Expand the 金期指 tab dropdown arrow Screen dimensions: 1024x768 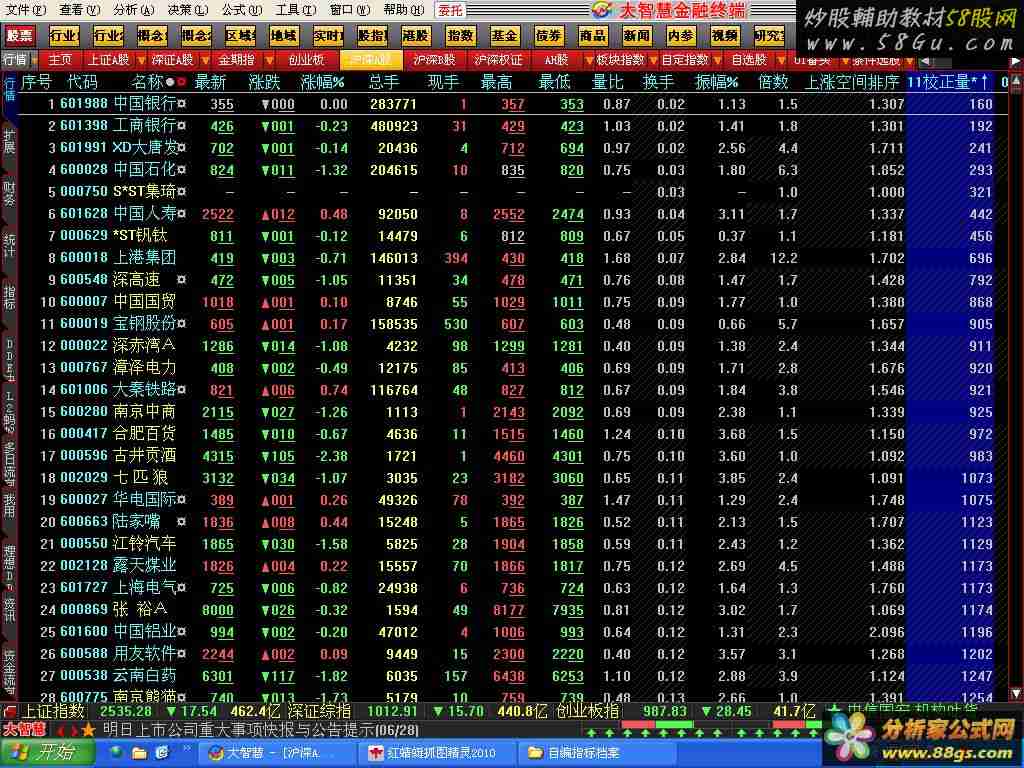[x=268, y=61]
